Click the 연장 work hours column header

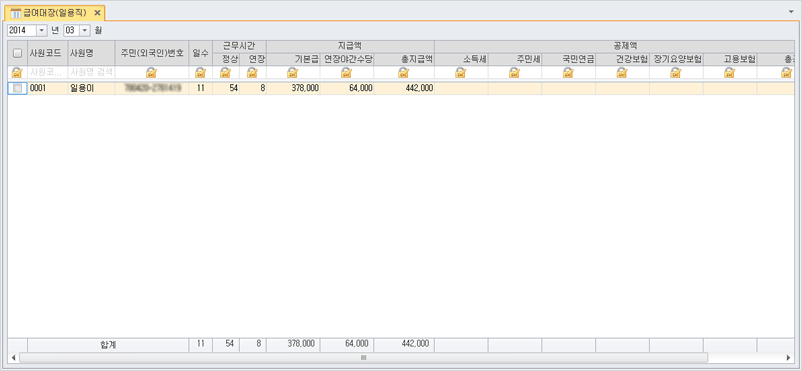point(253,59)
